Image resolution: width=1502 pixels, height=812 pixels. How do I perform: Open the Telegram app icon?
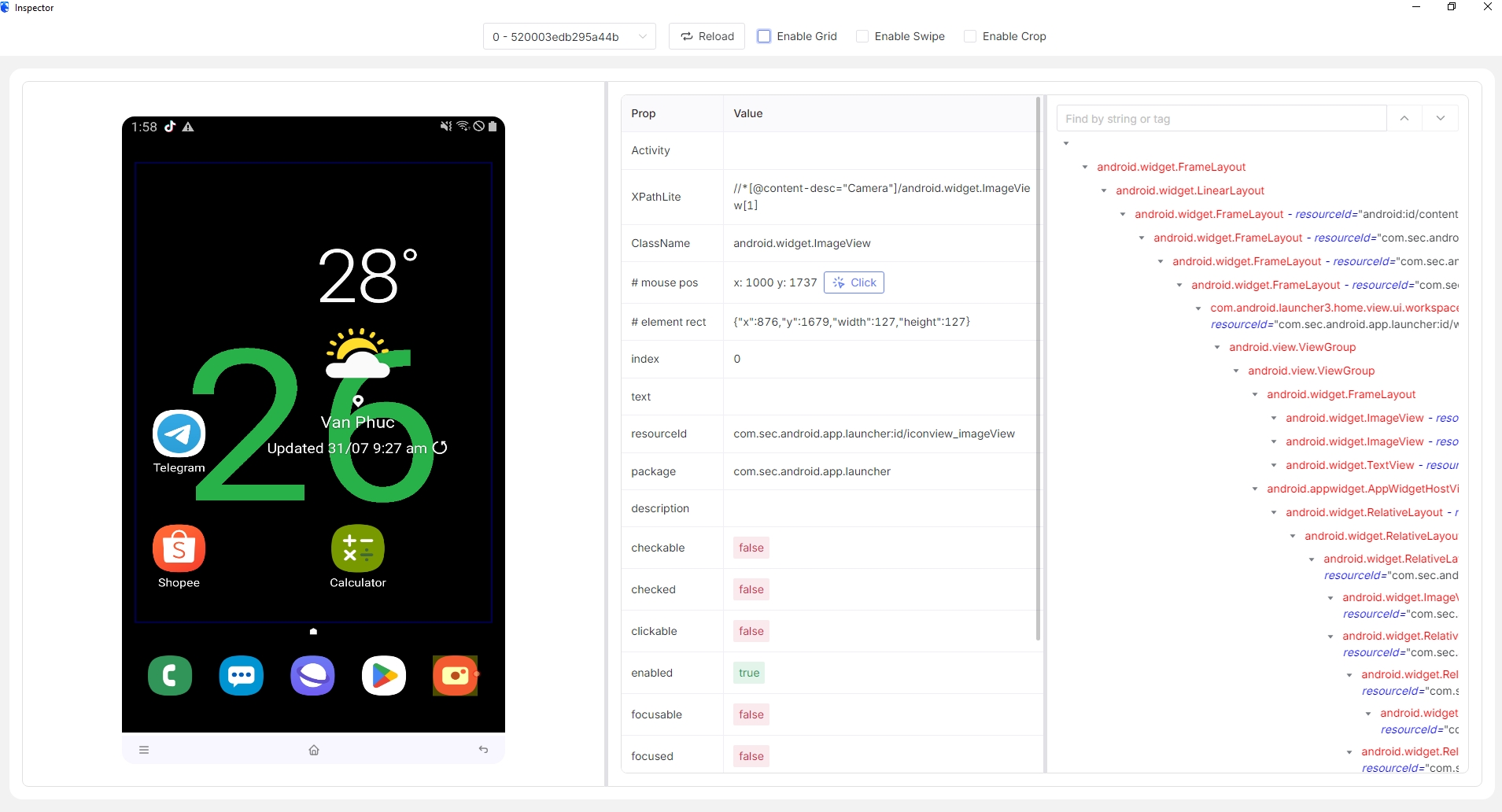click(x=179, y=434)
